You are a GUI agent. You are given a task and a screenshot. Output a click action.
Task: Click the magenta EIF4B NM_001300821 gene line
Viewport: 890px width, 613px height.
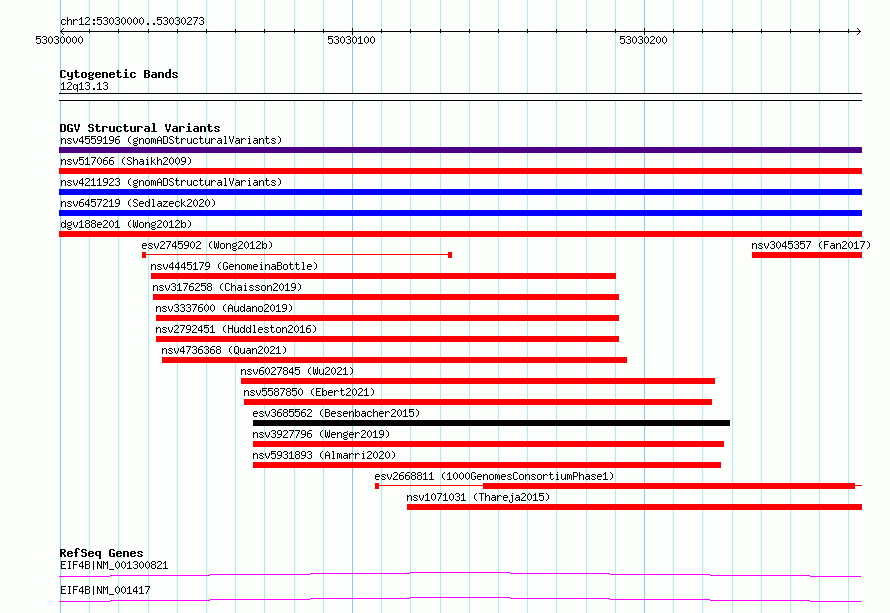point(460,574)
